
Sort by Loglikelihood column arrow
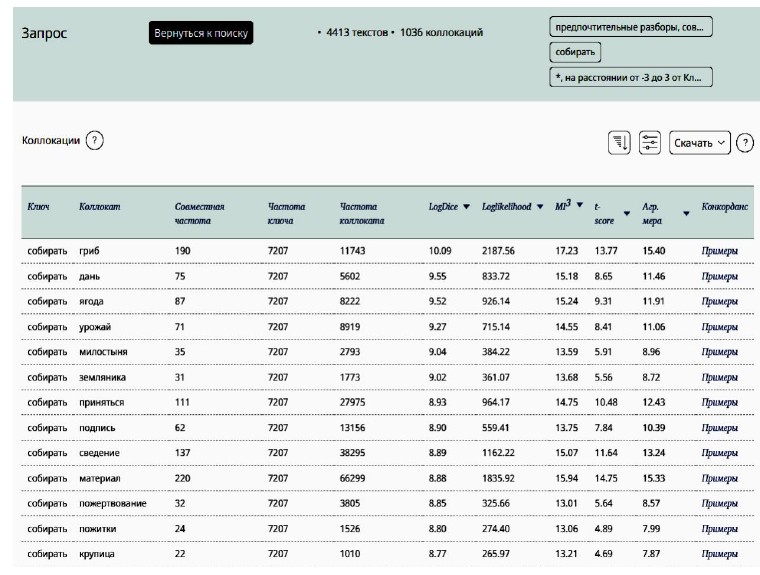[x=541, y=206]
